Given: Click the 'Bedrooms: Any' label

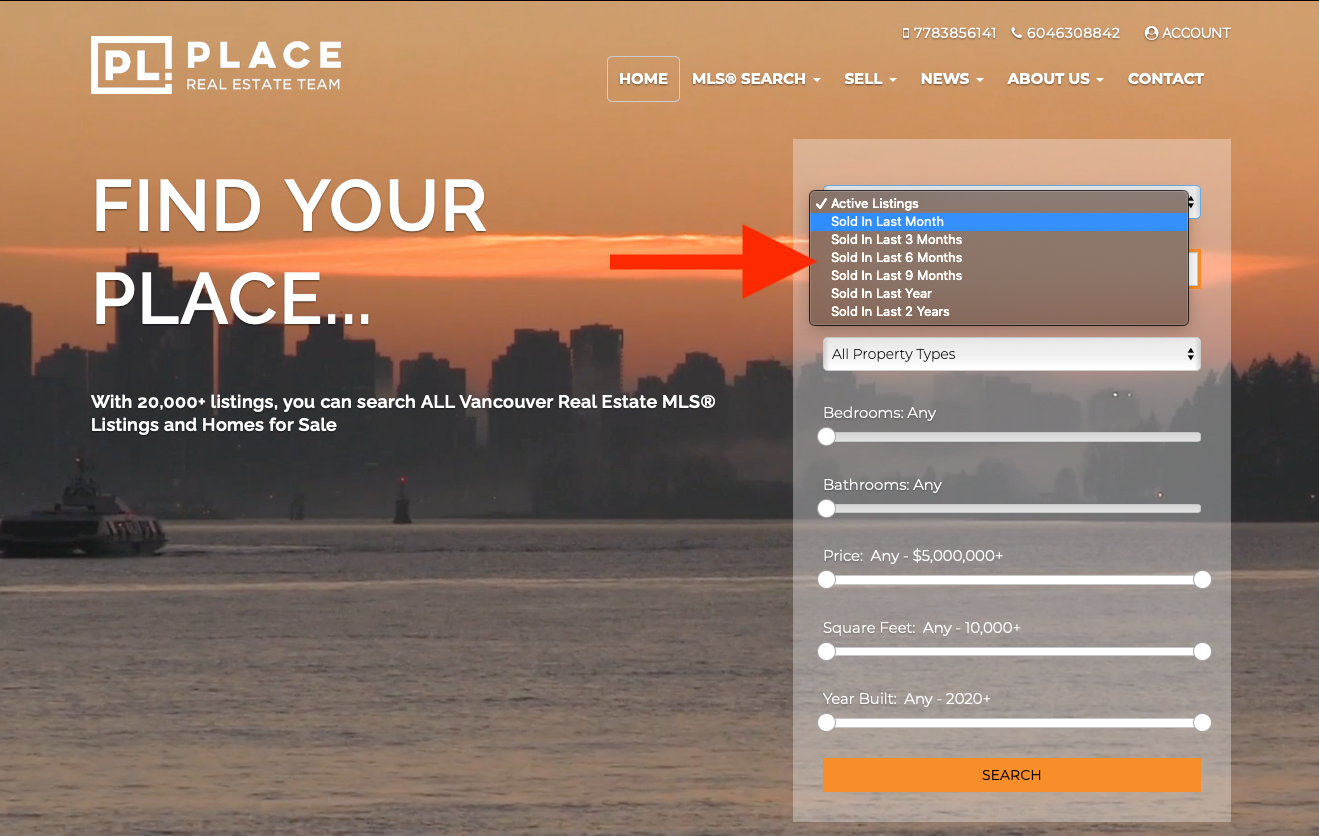Looking at the screenshot, I should 879,413.
